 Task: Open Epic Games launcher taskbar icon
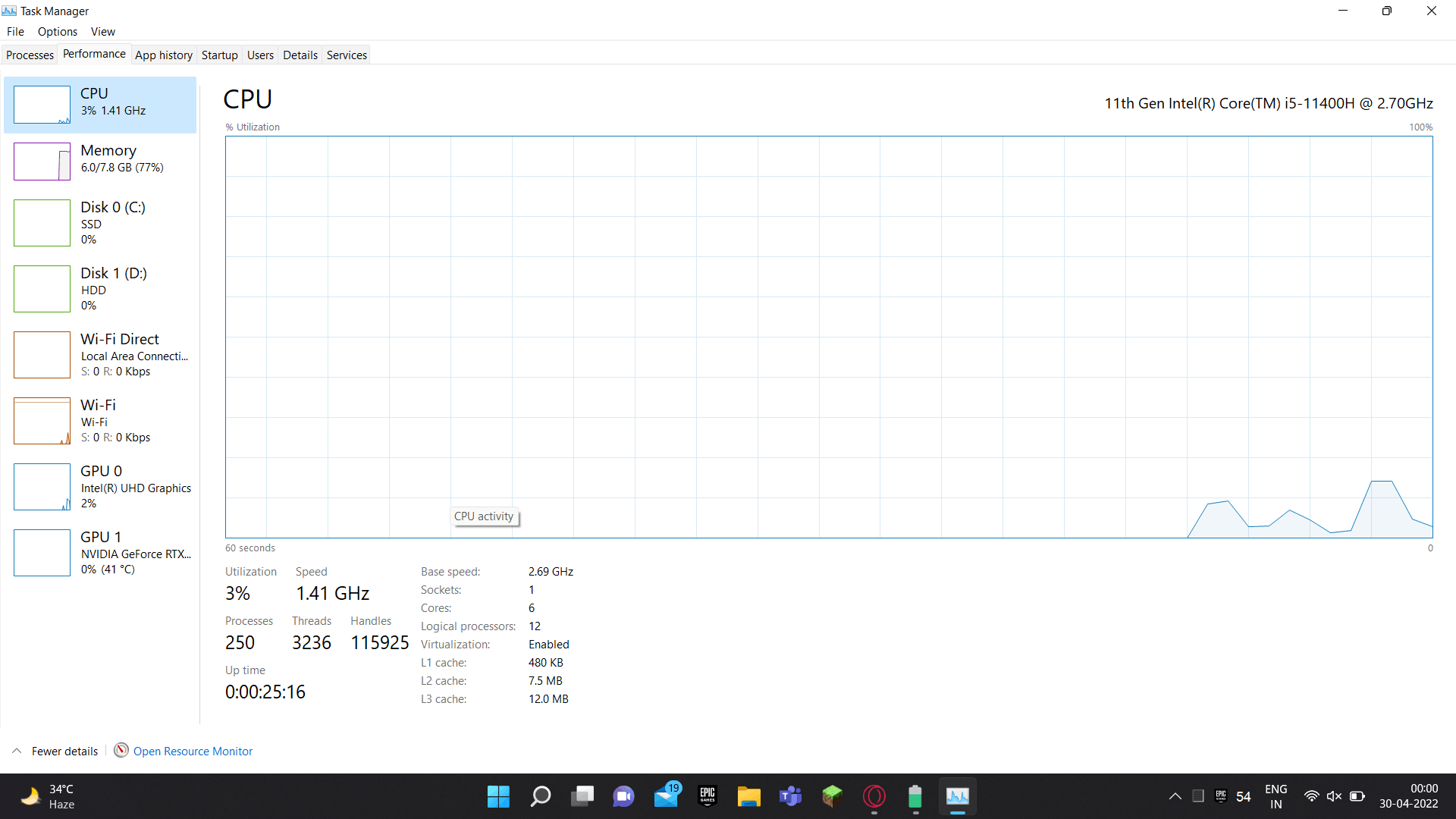(708, 796)
